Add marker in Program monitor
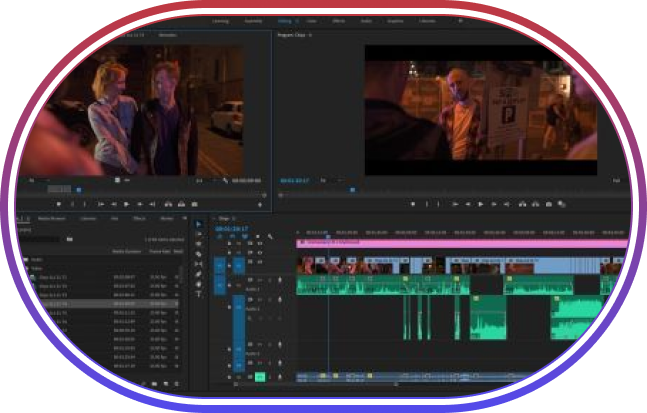The height and width of the screenshot is (413, 647). 413,204
